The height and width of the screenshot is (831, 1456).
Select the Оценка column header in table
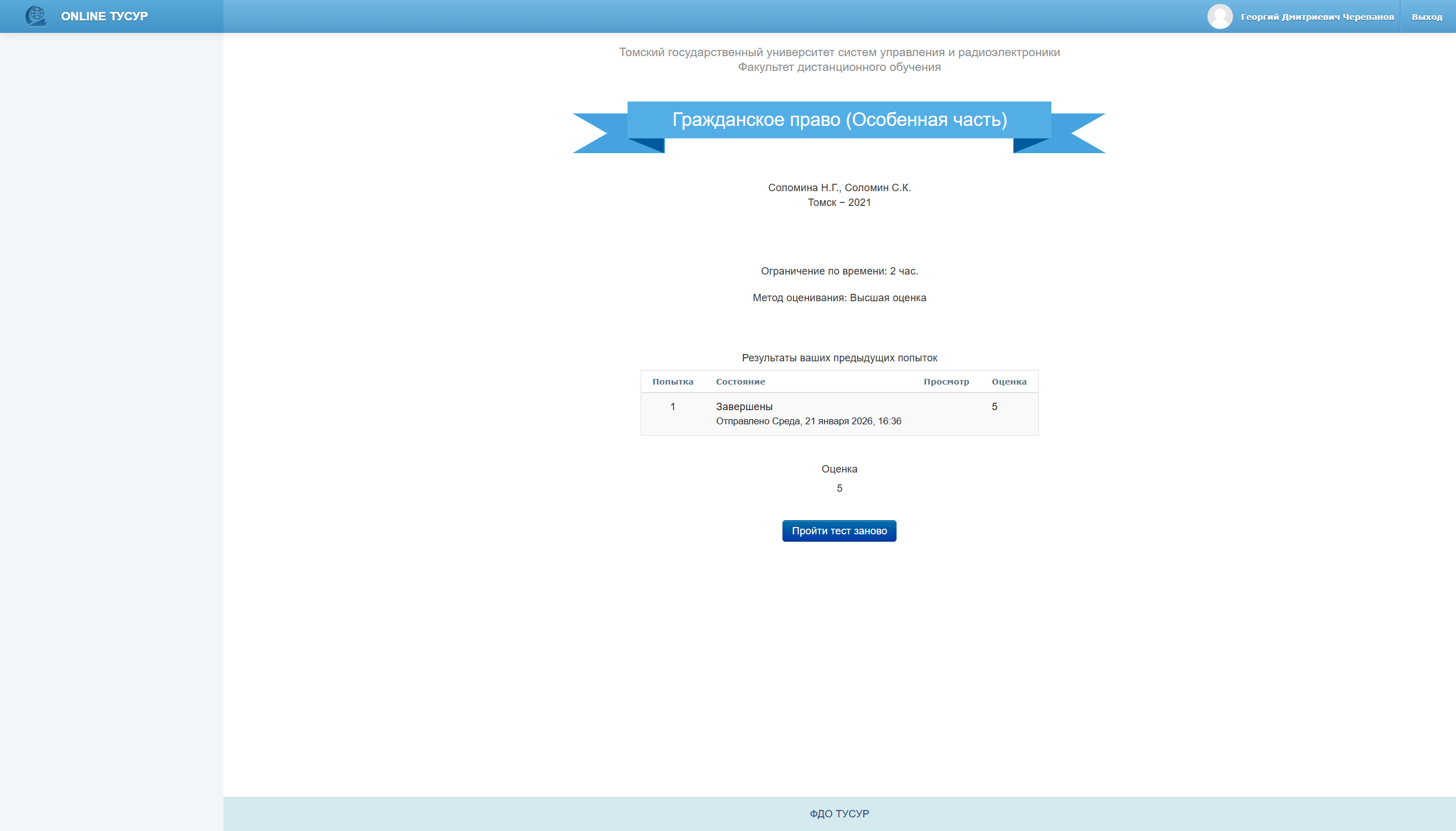(x=1008, y=382)
